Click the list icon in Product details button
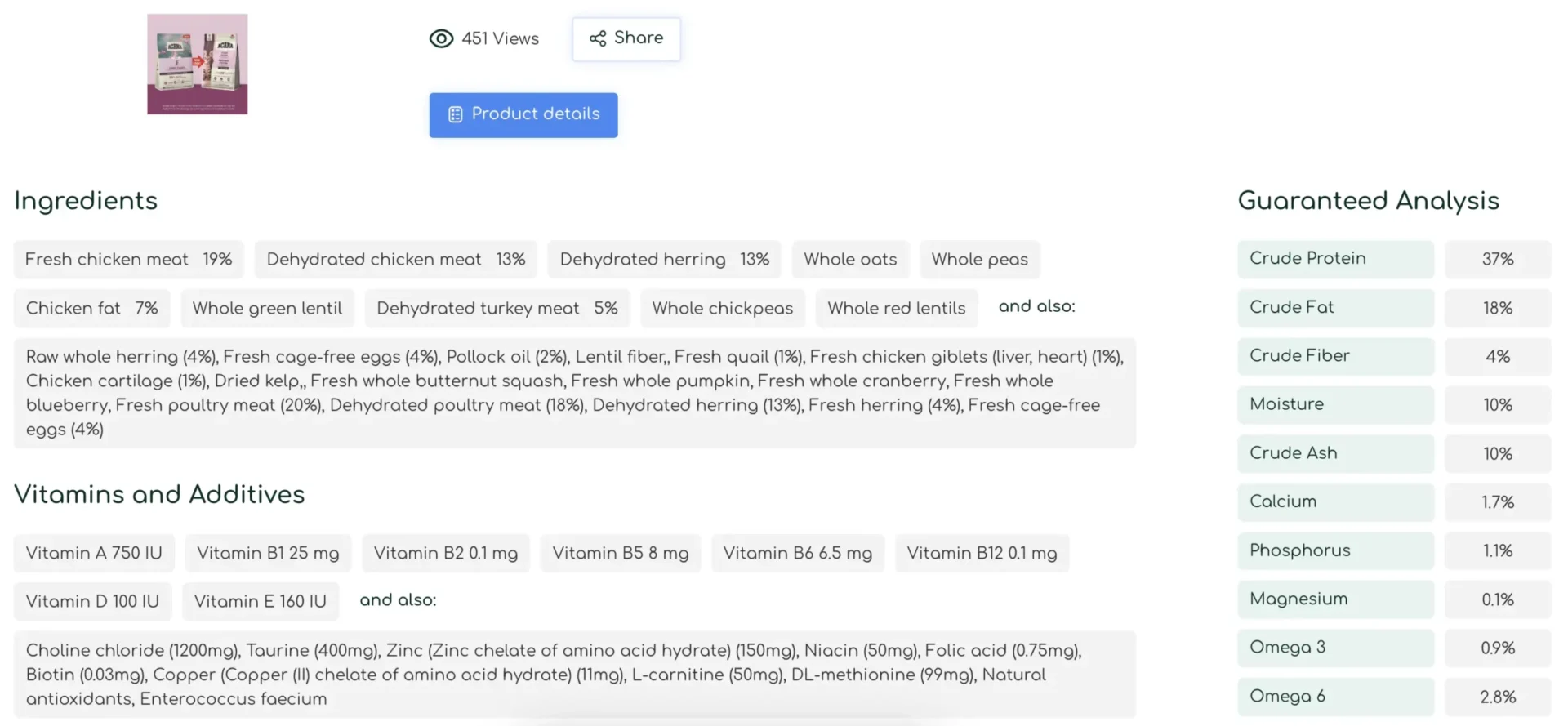This screenshot has width=1568, height=726. tap(456, 114)
